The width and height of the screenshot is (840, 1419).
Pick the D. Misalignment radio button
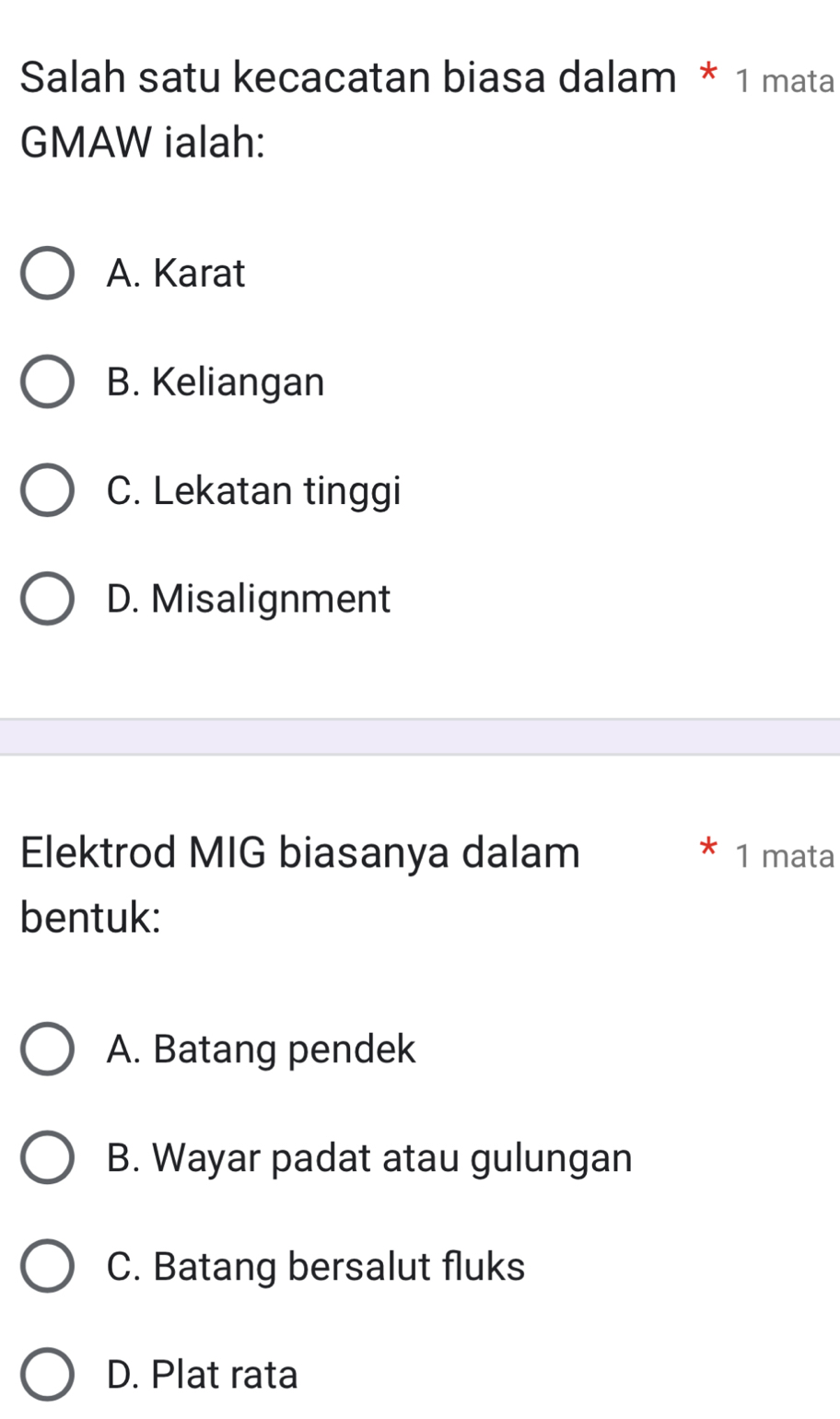(47, 599)
